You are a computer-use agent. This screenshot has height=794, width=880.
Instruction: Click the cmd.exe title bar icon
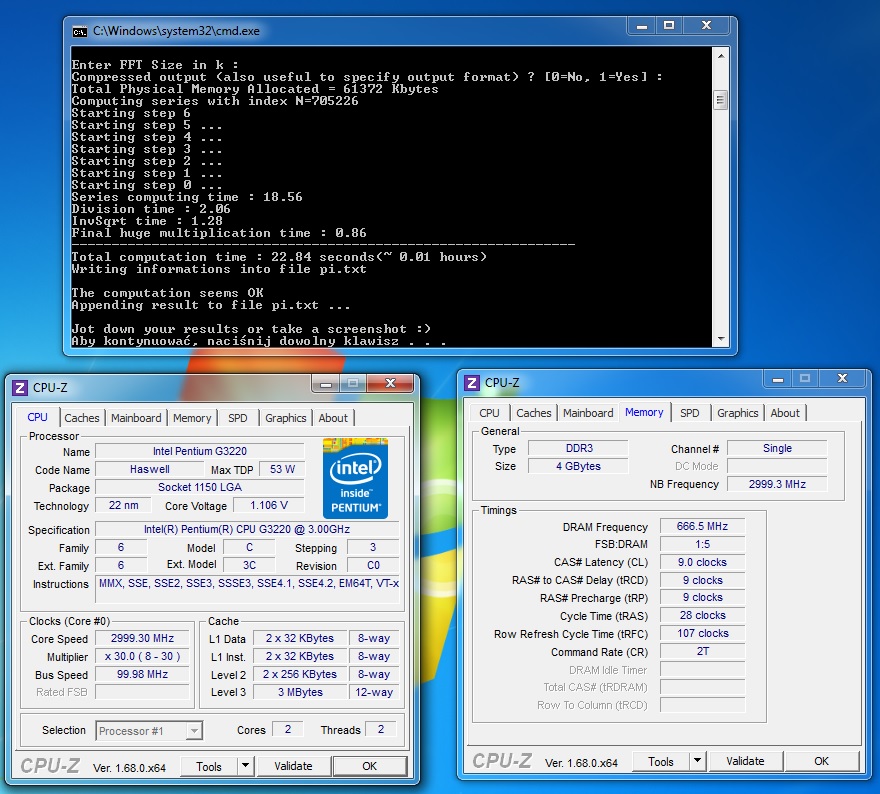tap(80, 31)
